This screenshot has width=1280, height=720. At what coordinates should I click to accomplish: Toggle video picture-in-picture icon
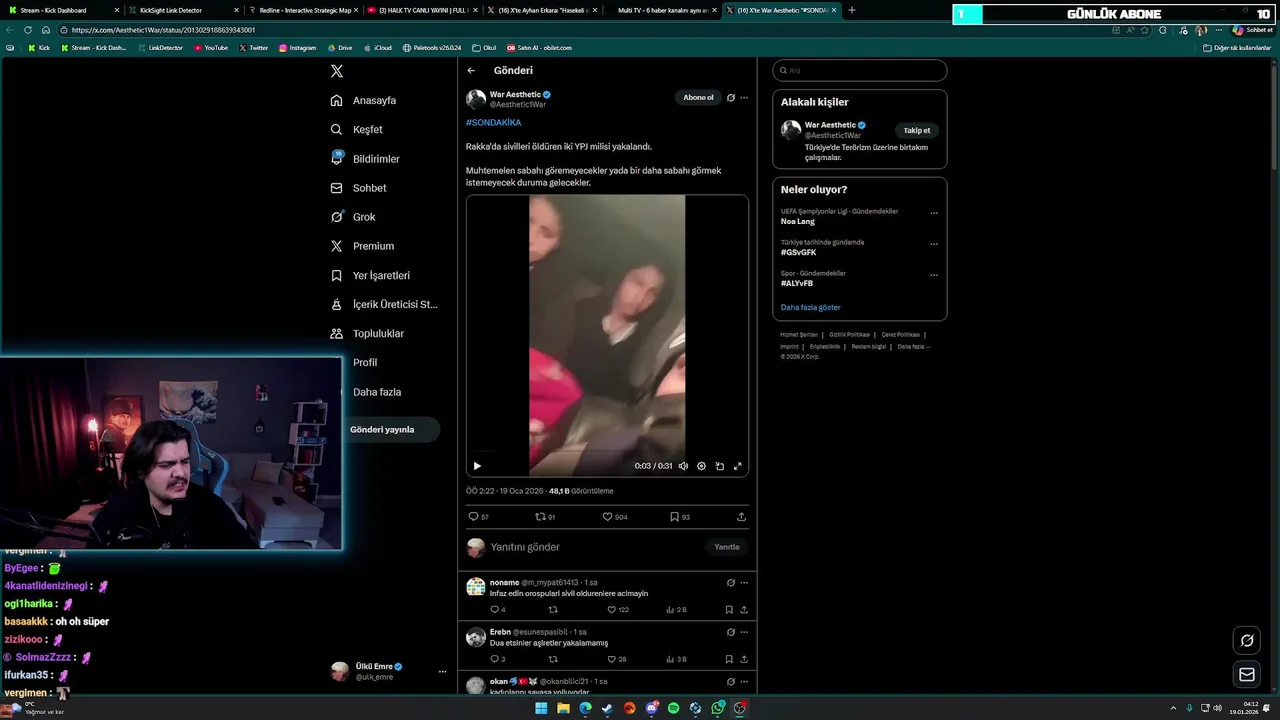(x=719, y=466)
